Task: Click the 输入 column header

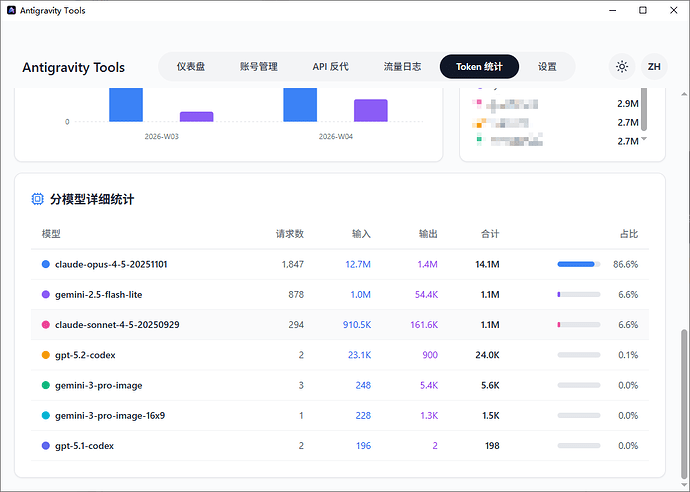Action: 361,234
